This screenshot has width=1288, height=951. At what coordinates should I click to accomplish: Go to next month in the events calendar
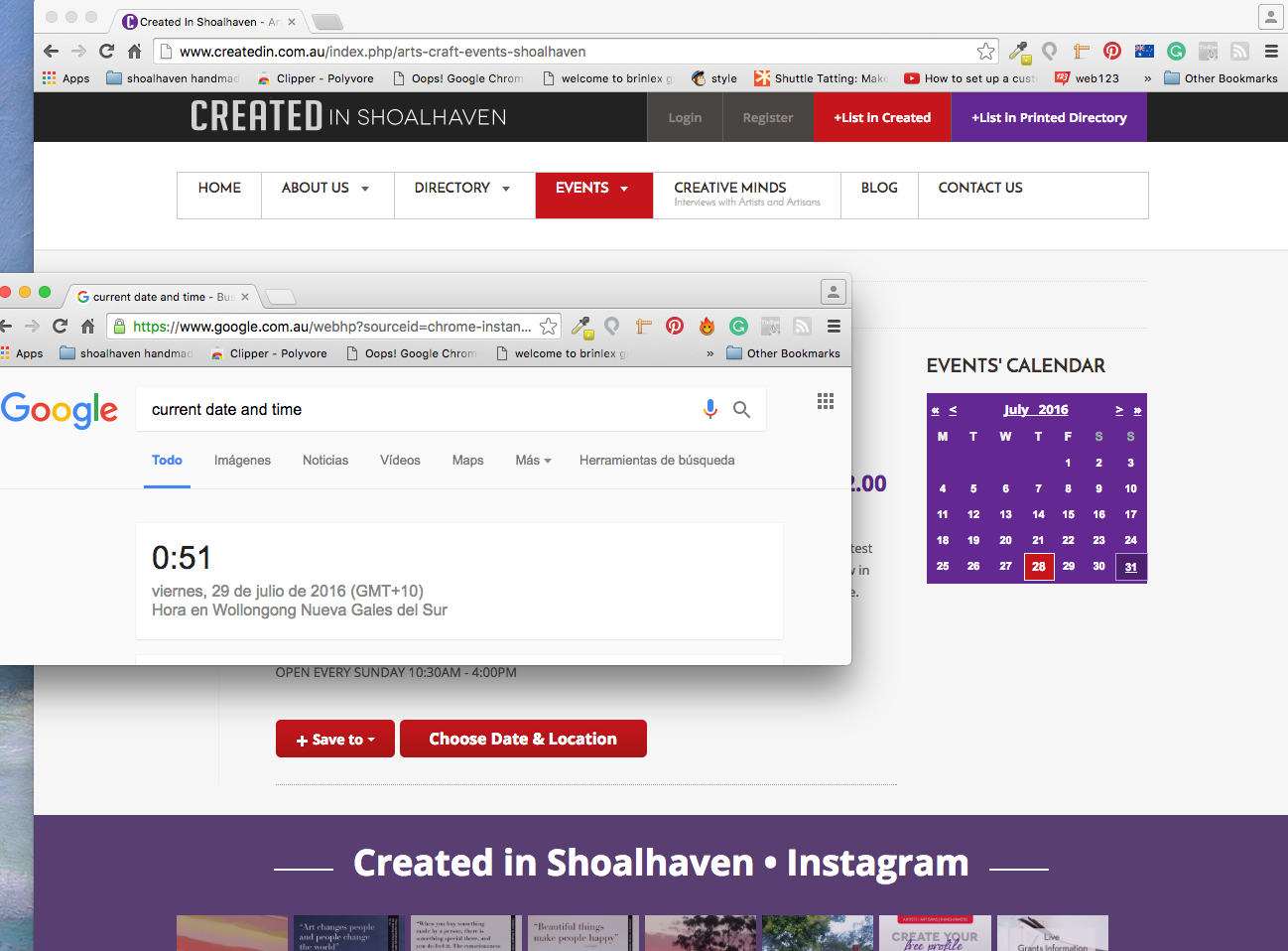pyautogui.click(x=1119, y=410)
